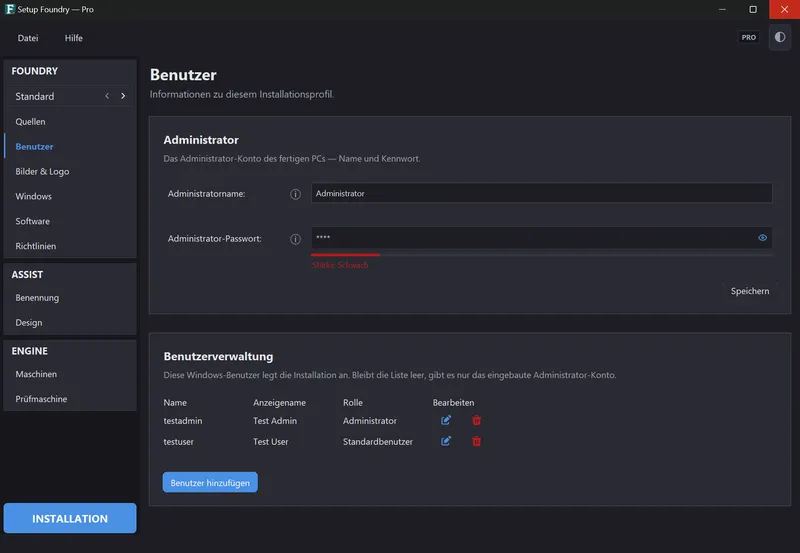Viewport: 800px width, 553px height.
Task: Click the 'testadmin' name cell
Action: click(183, 421)
